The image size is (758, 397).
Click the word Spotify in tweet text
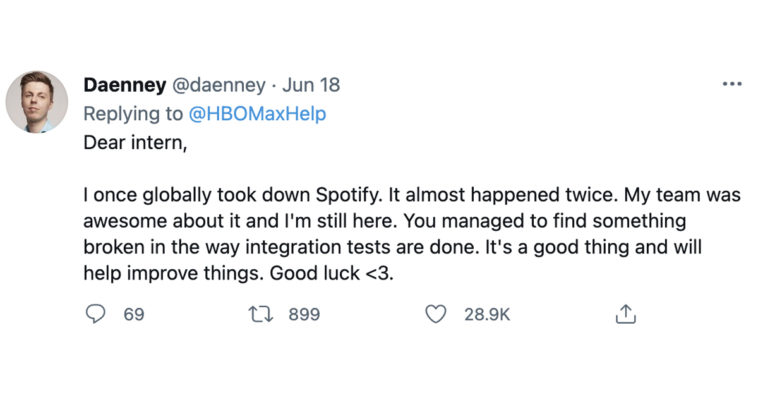(x=349, y=195)
